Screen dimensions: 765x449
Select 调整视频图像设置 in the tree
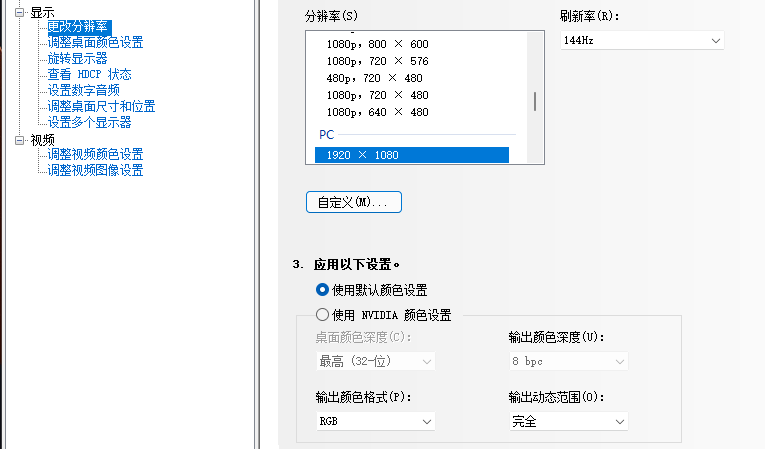click(x=95, y=170)
